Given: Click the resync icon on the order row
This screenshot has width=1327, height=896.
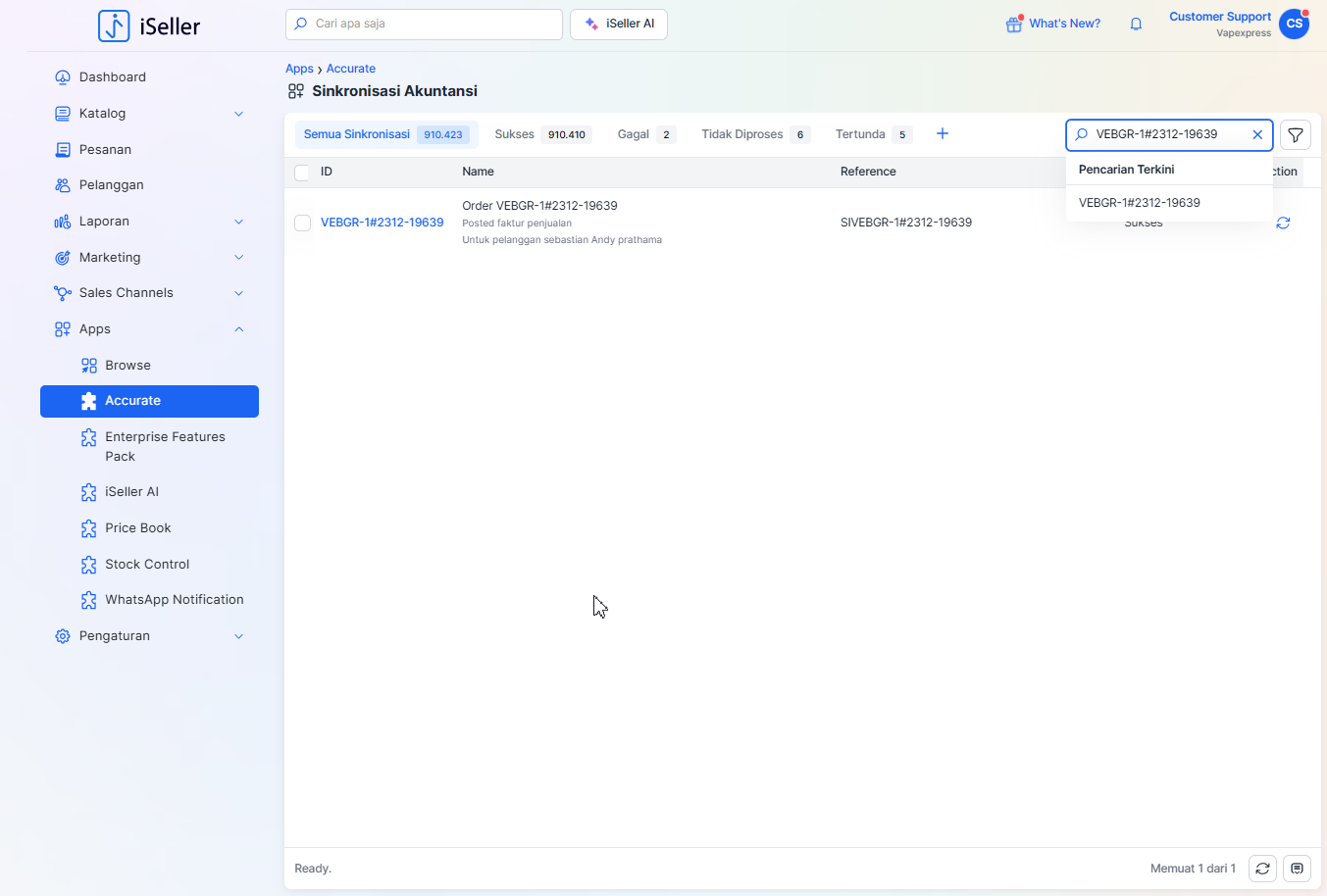Looking at the screenshot, I should [1283, 224].
